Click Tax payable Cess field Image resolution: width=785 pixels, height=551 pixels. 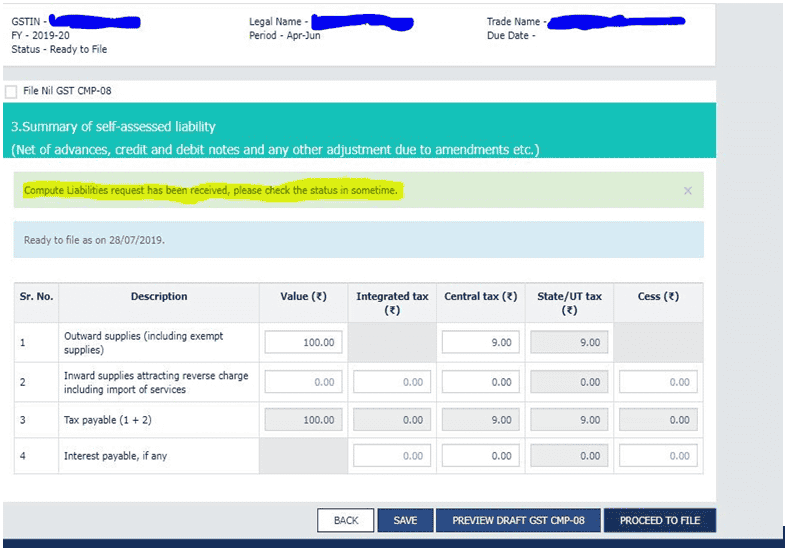[658, 420]
